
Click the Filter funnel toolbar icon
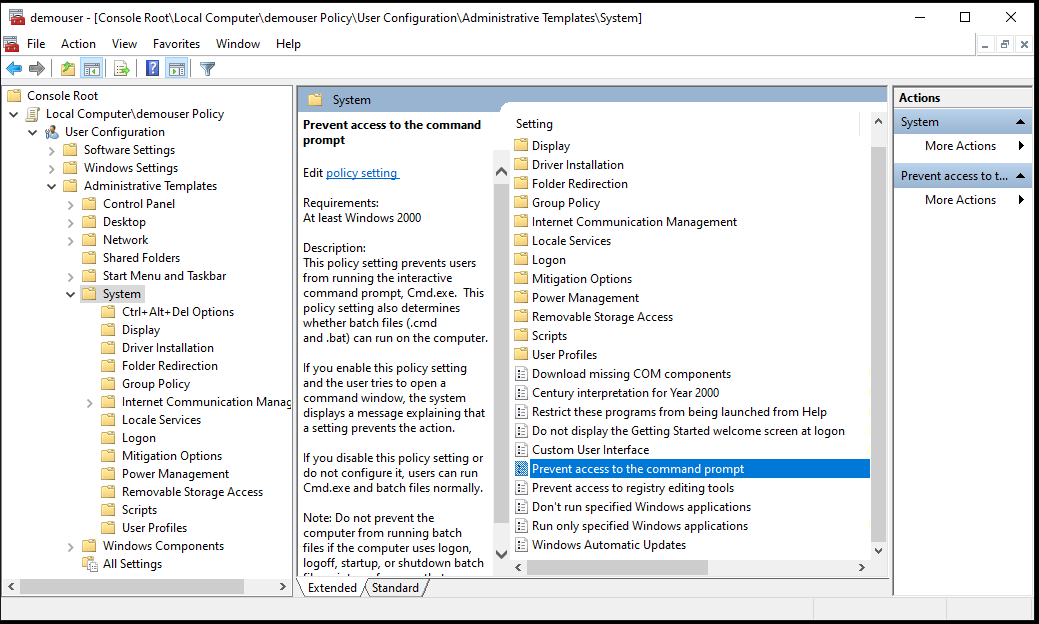[x=207, y=68]
